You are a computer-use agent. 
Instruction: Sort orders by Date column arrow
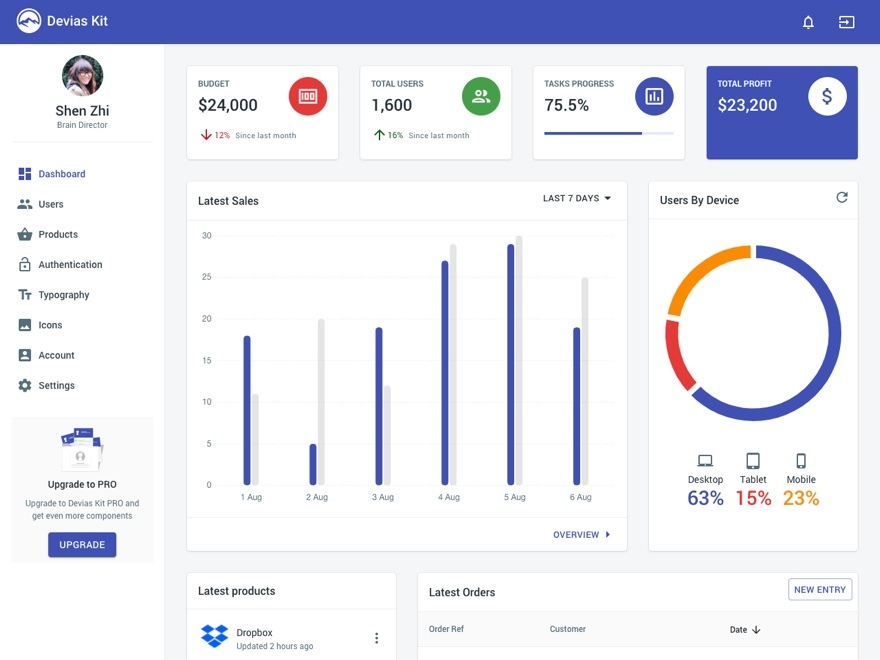click(x=756, y=630)
